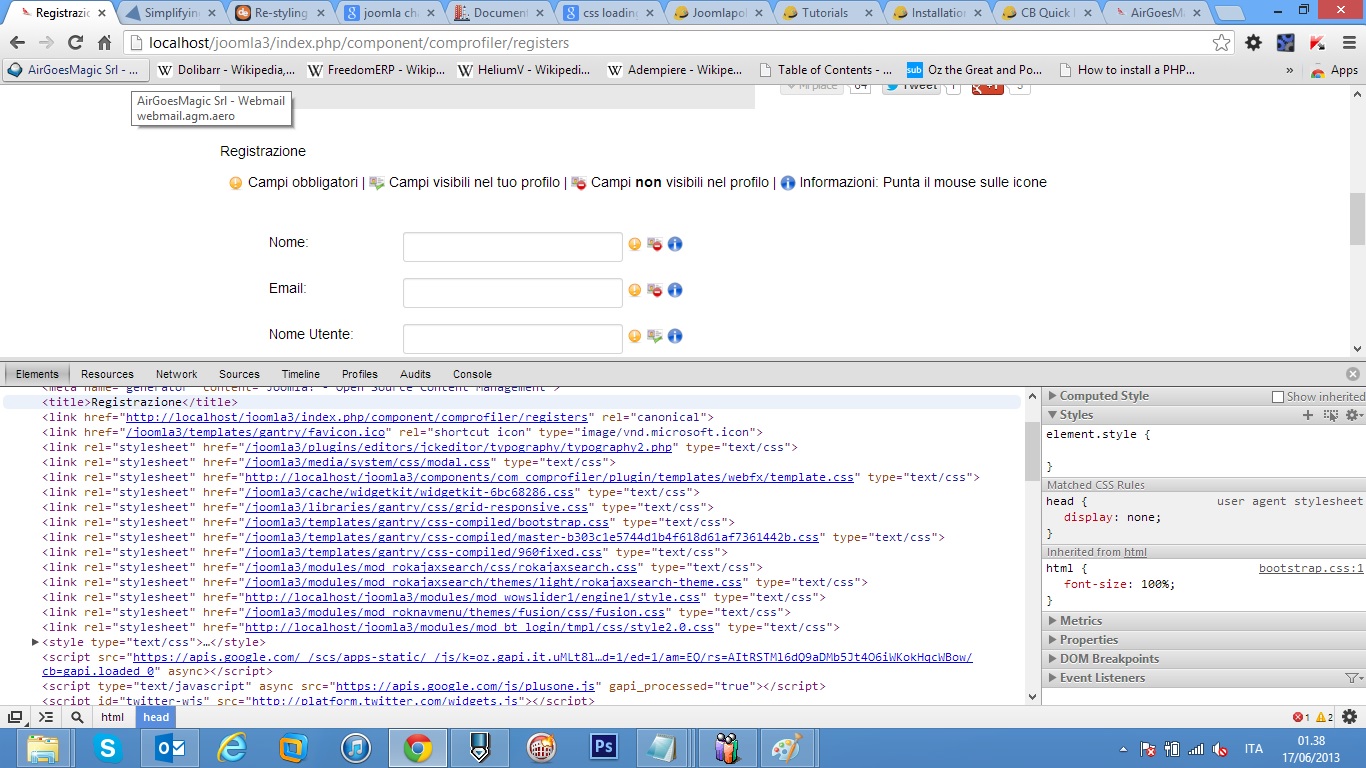Open the Chrome menu hamburger icon
Screen dimensions: 1366x768
coord(1347,43)
